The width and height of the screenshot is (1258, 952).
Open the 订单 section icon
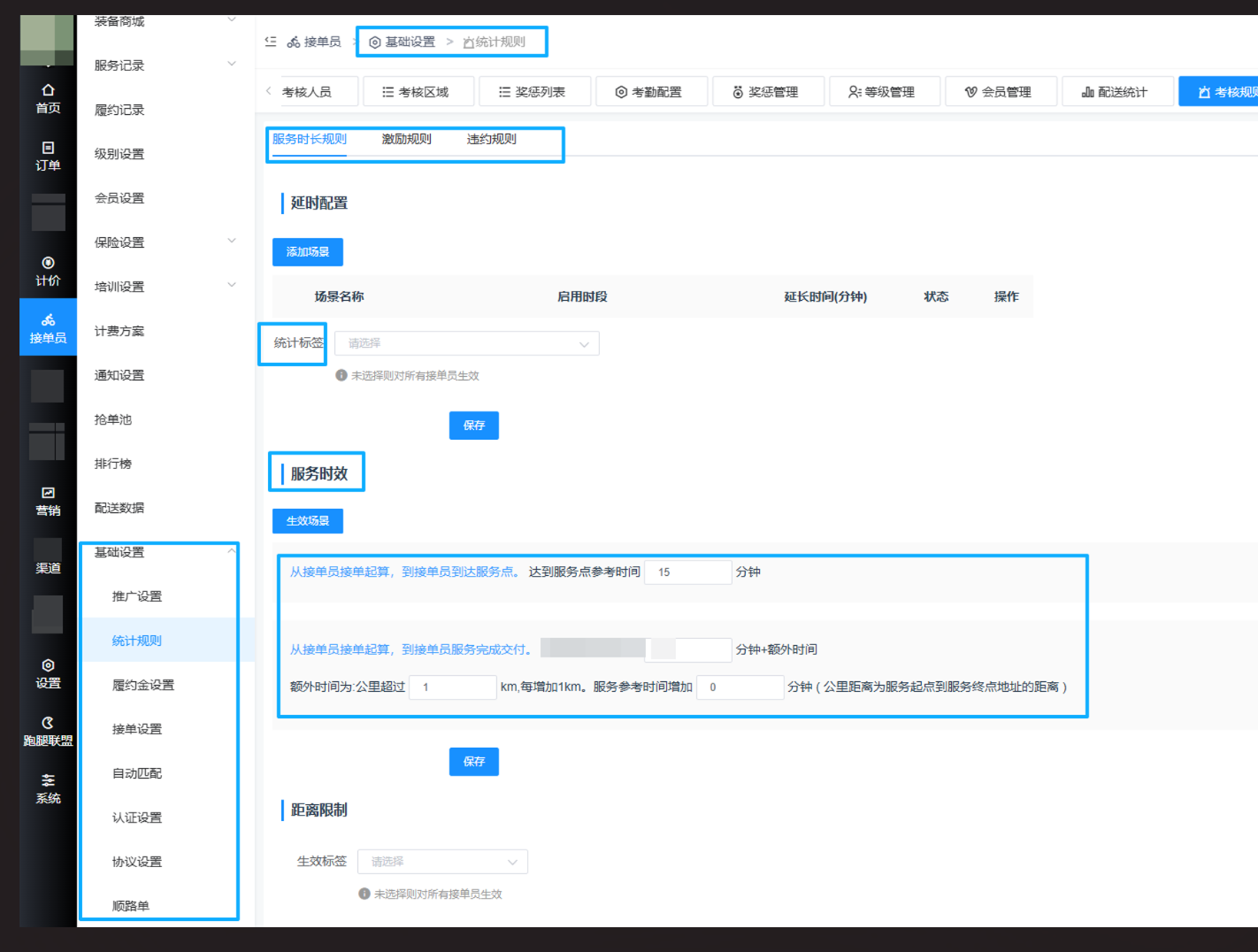tap(48, 156)
